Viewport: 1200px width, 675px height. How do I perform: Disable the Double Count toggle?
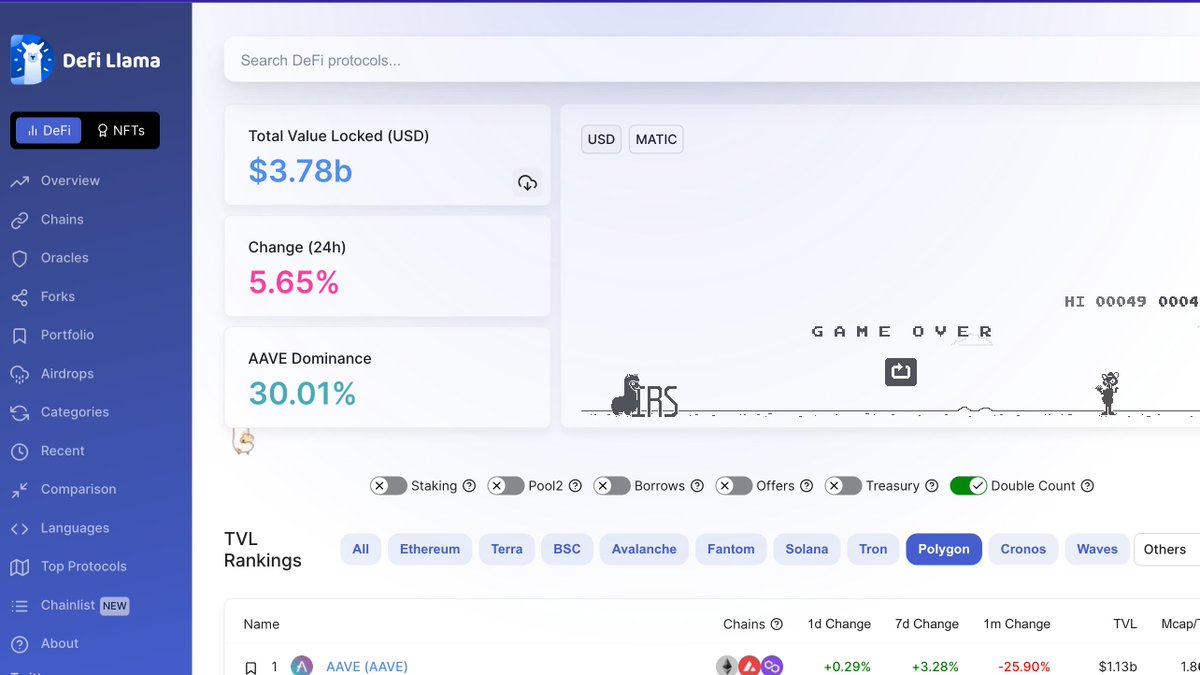[968, 486]
